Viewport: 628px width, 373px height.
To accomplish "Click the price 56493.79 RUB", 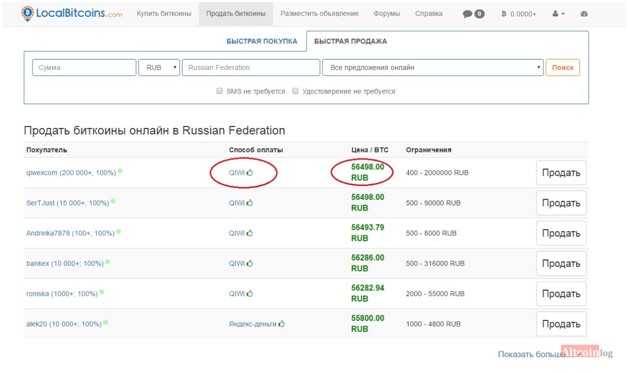I will coord(368,233).
